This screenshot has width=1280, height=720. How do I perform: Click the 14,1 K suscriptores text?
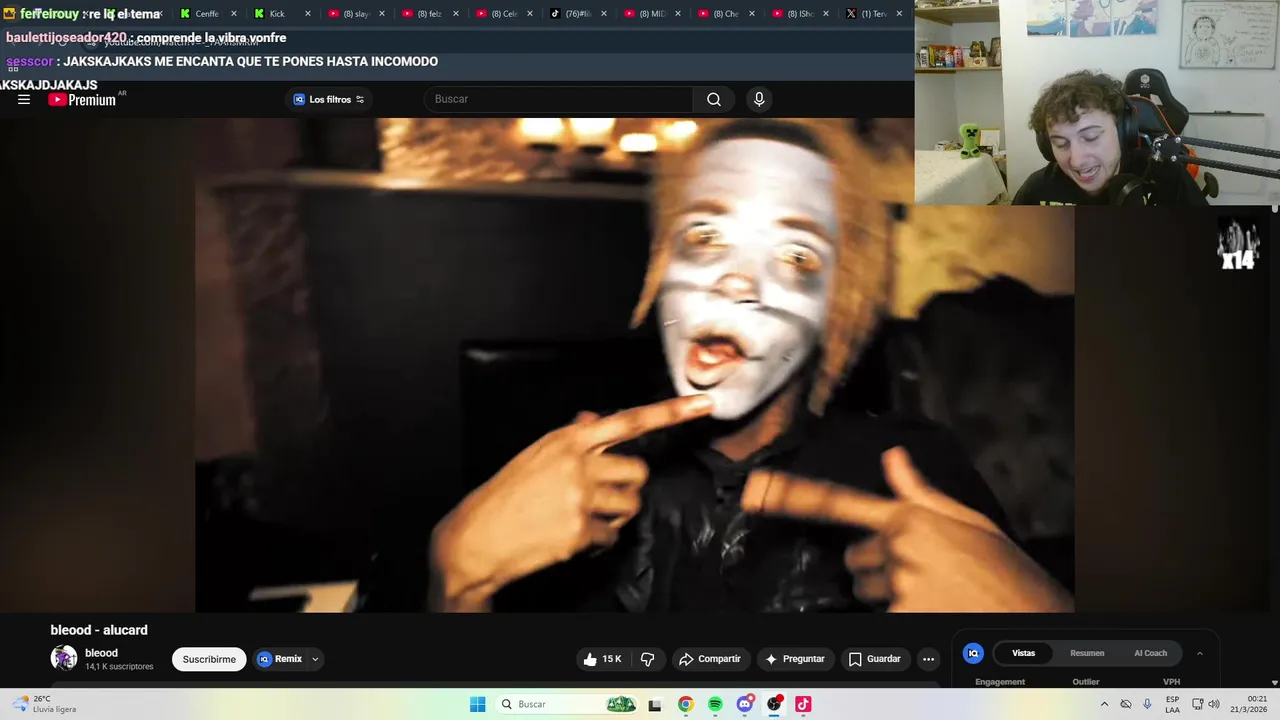click(x=119, y=667)
